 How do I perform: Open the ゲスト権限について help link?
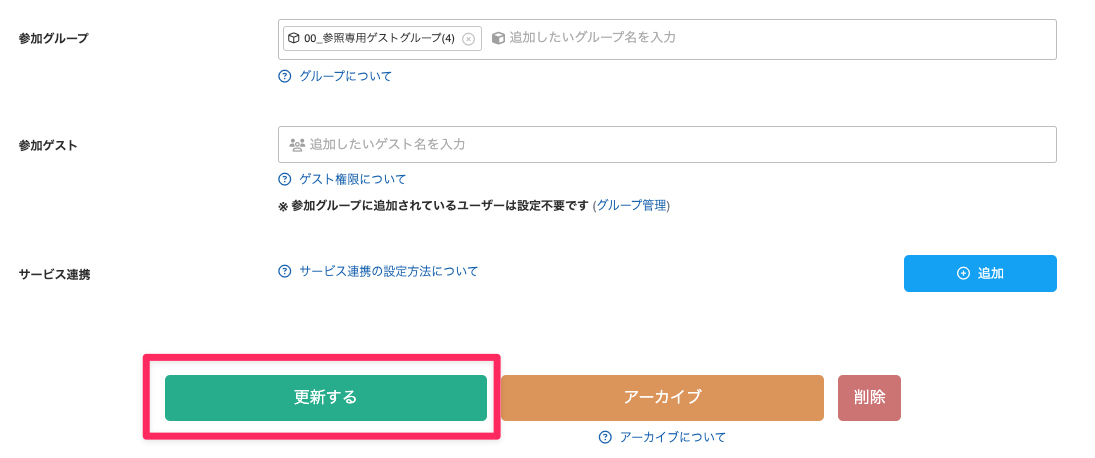click(x=353, y=180)
